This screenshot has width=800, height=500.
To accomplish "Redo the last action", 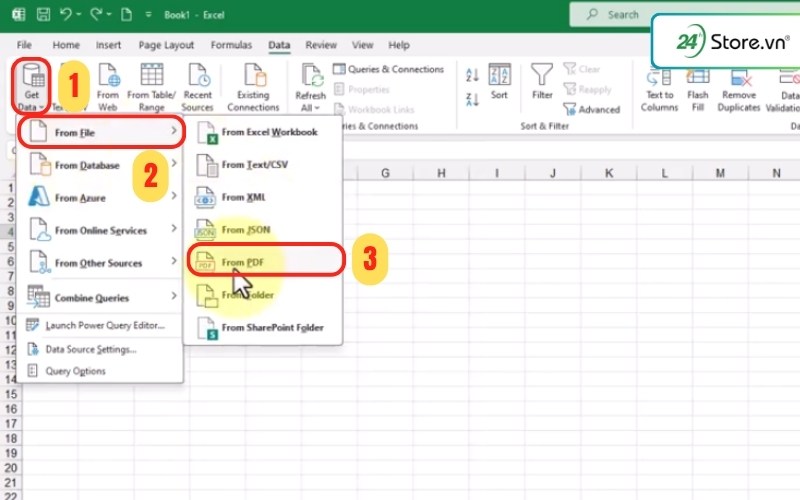I will (96, 14).
